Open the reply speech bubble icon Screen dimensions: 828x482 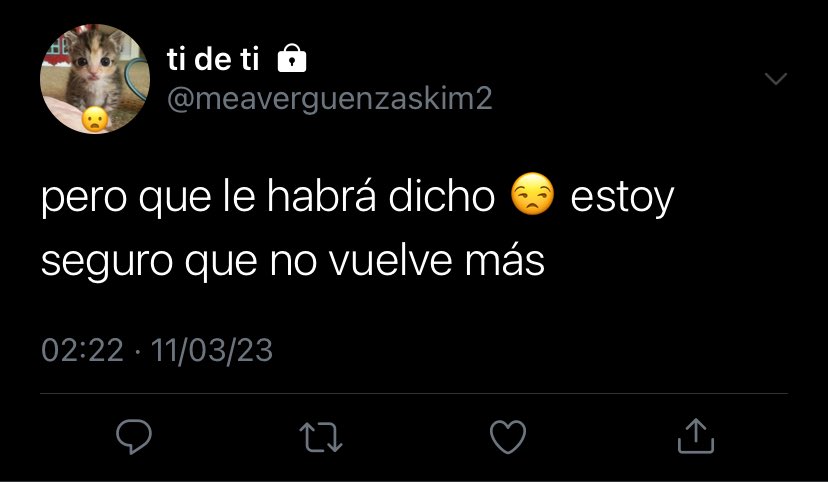point(134,437)
